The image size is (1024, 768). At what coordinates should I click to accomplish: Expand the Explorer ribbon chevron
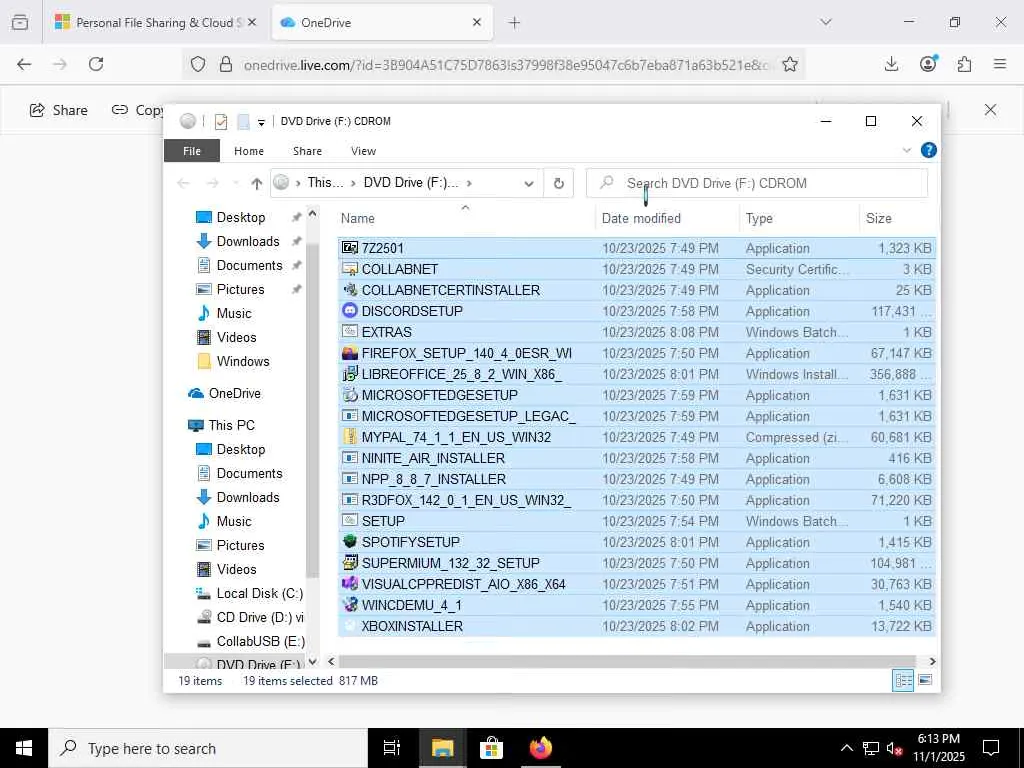(x=906, y=150)
